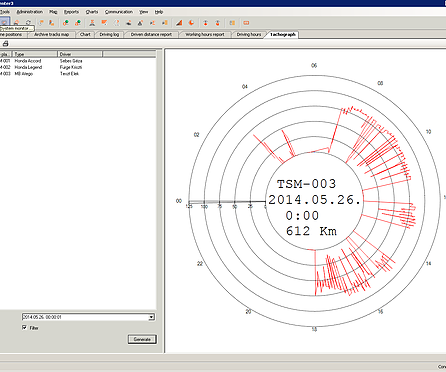Switch to the Archive tracks map tab

coord(52,34)
